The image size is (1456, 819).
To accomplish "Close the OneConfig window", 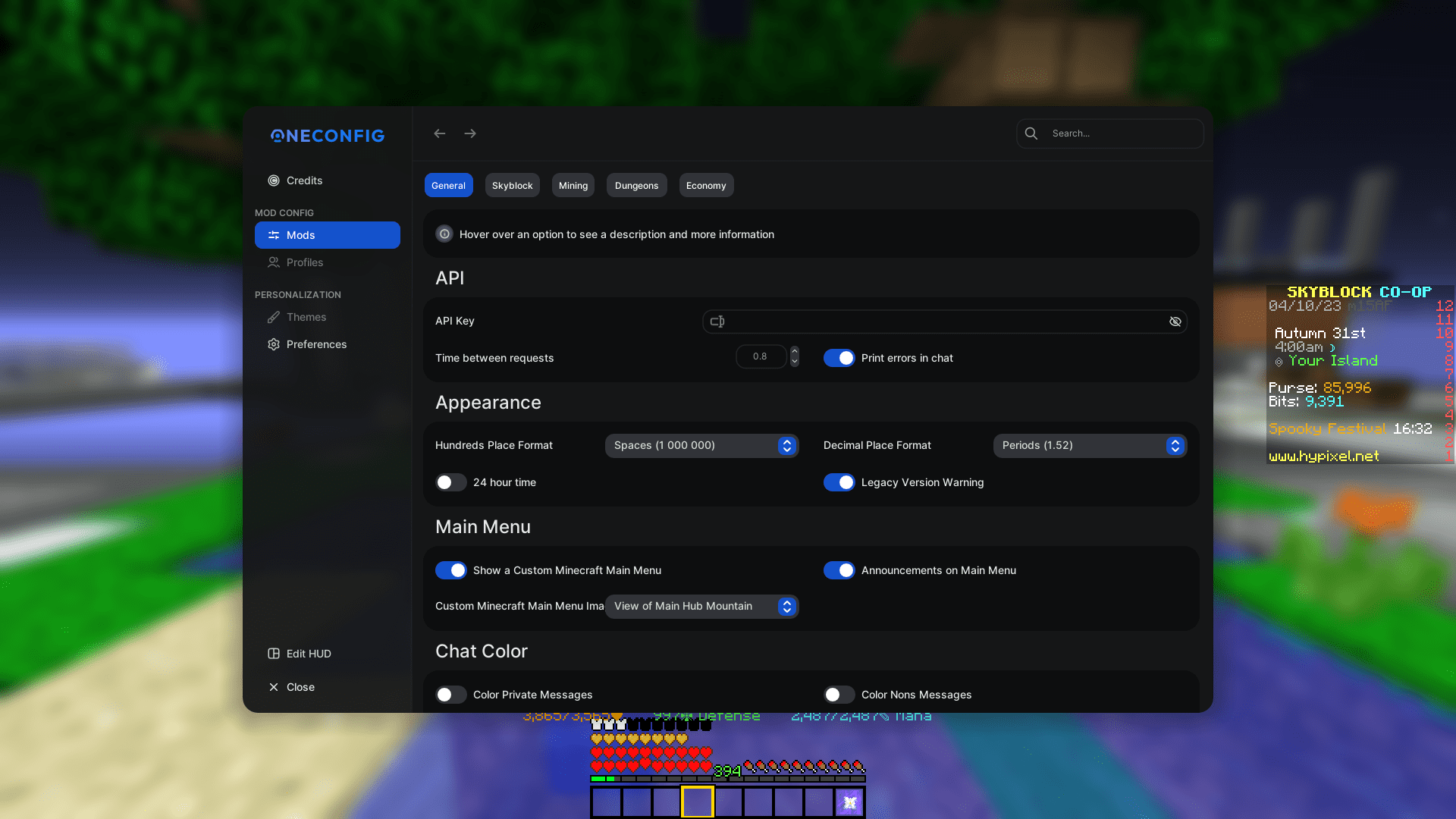I will point(328,687).
